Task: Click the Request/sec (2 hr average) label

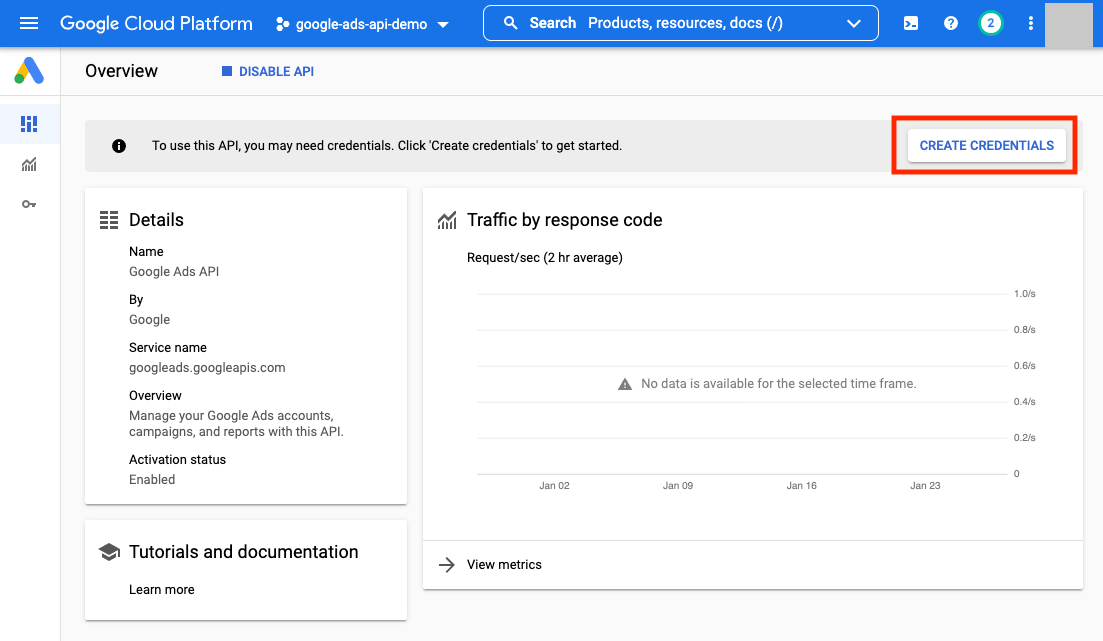Action: 544,258
